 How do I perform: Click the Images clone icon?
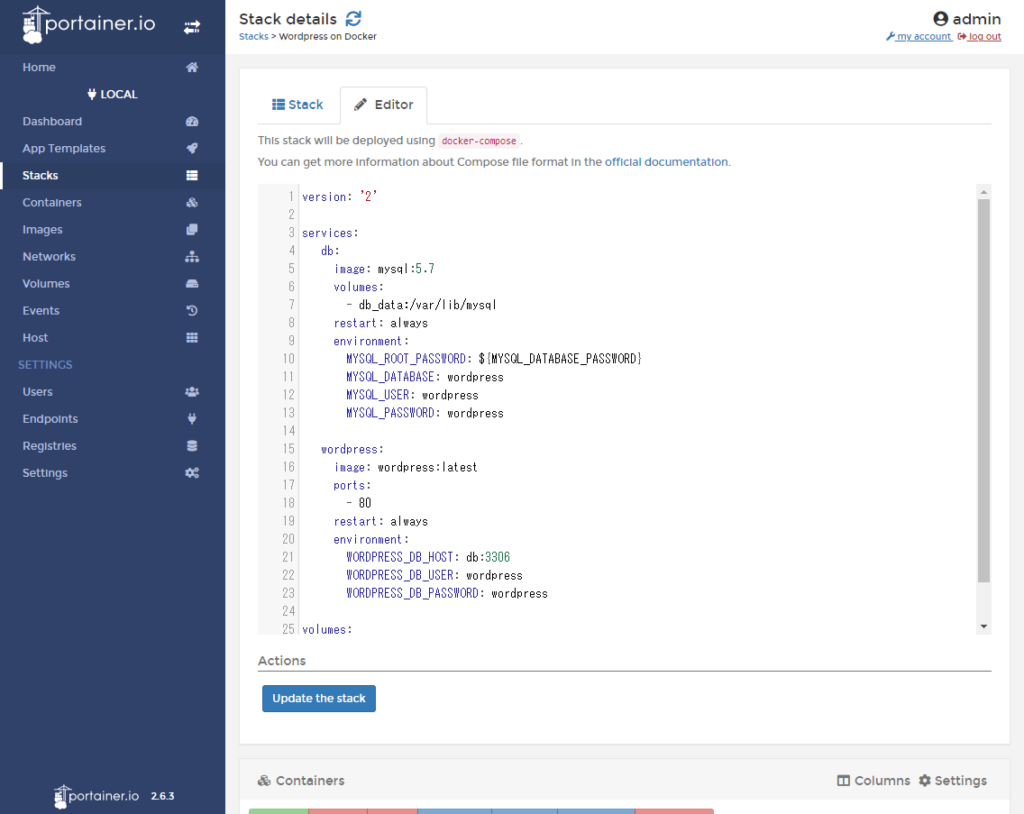(x=192, y=229)
